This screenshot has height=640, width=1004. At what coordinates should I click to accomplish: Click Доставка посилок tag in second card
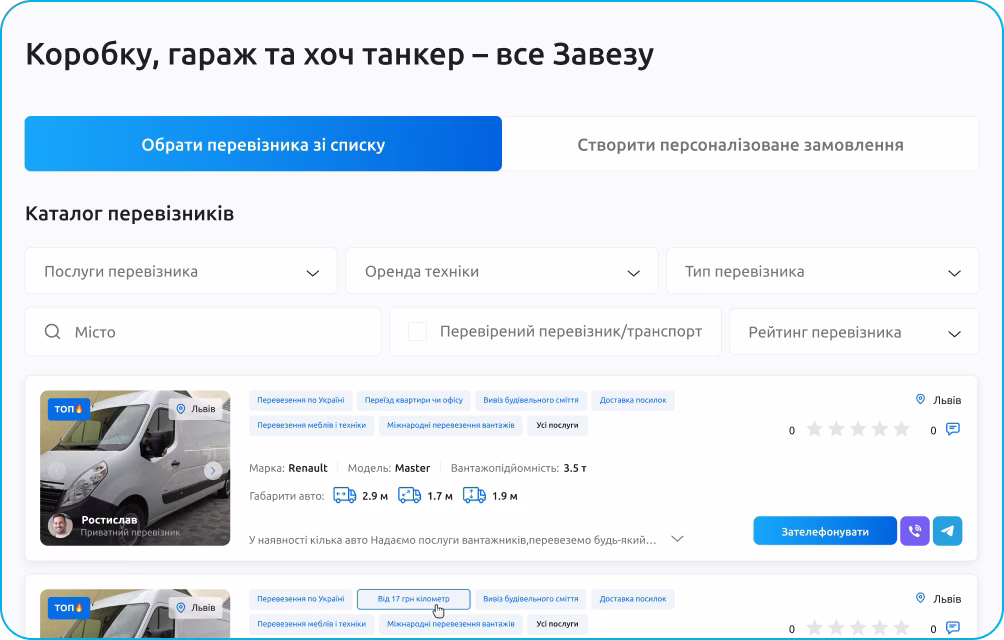coord(633,599)
